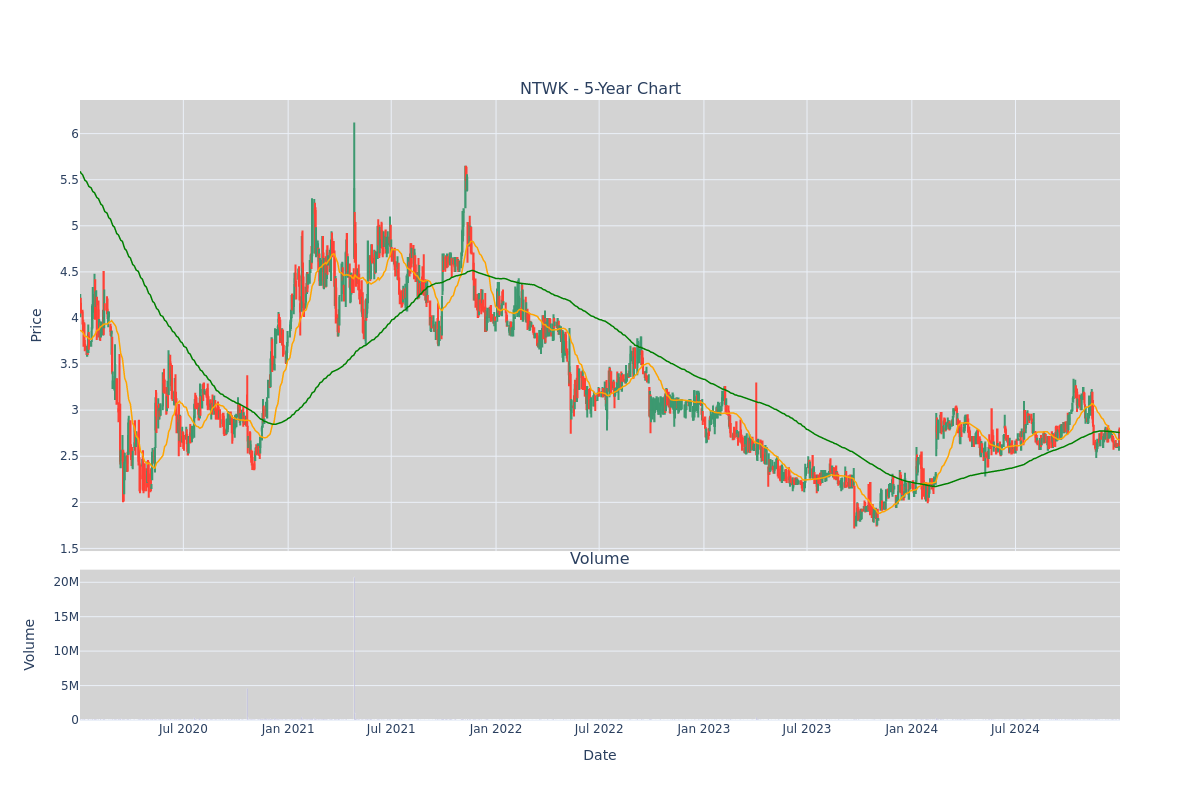The image size is (1200, 800).
Task: Click the 'Jan 2024' x-axis tick label
Action: [x=912, y=729]
